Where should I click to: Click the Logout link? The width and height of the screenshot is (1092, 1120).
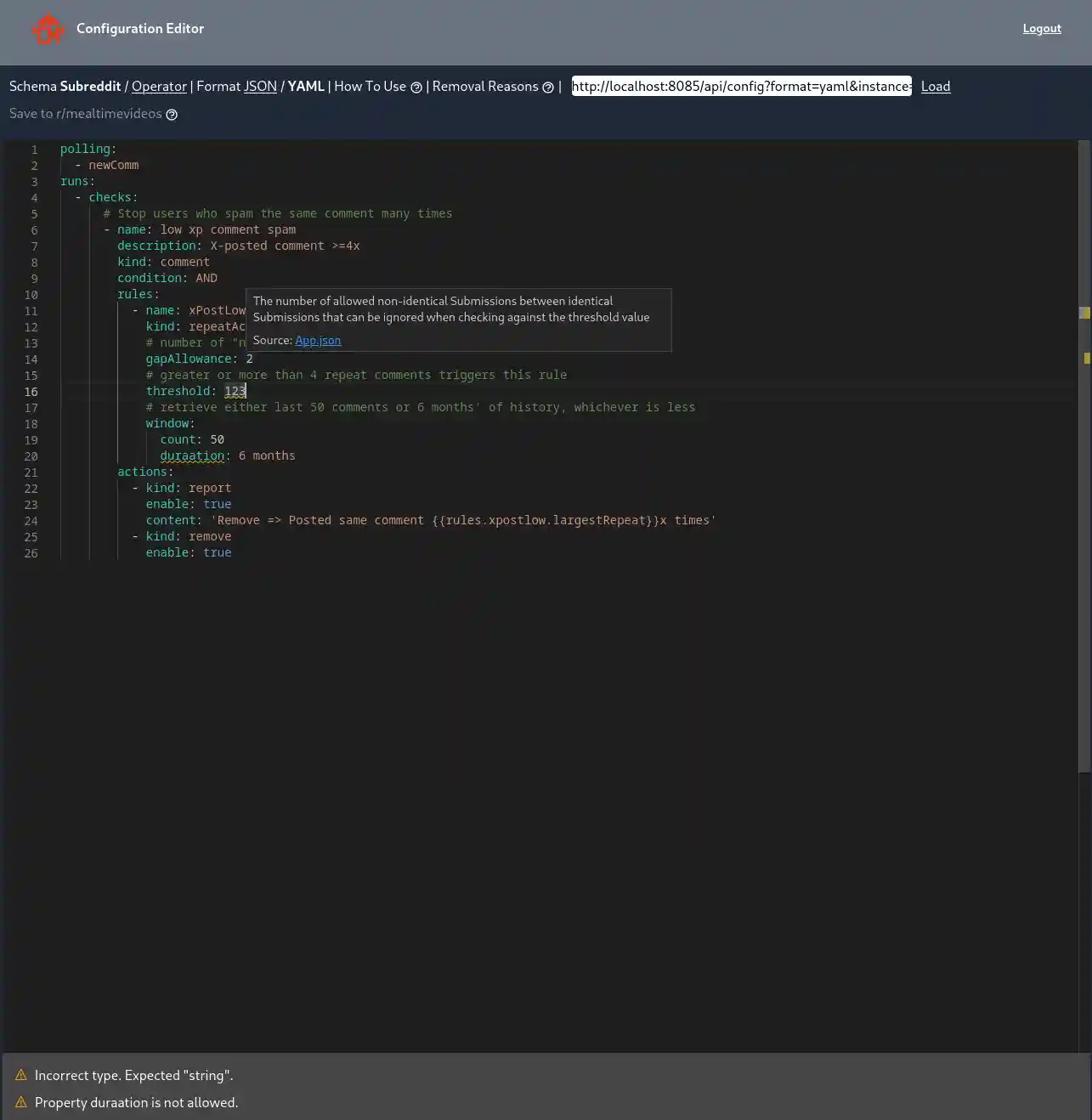[x=1041, y=28]
